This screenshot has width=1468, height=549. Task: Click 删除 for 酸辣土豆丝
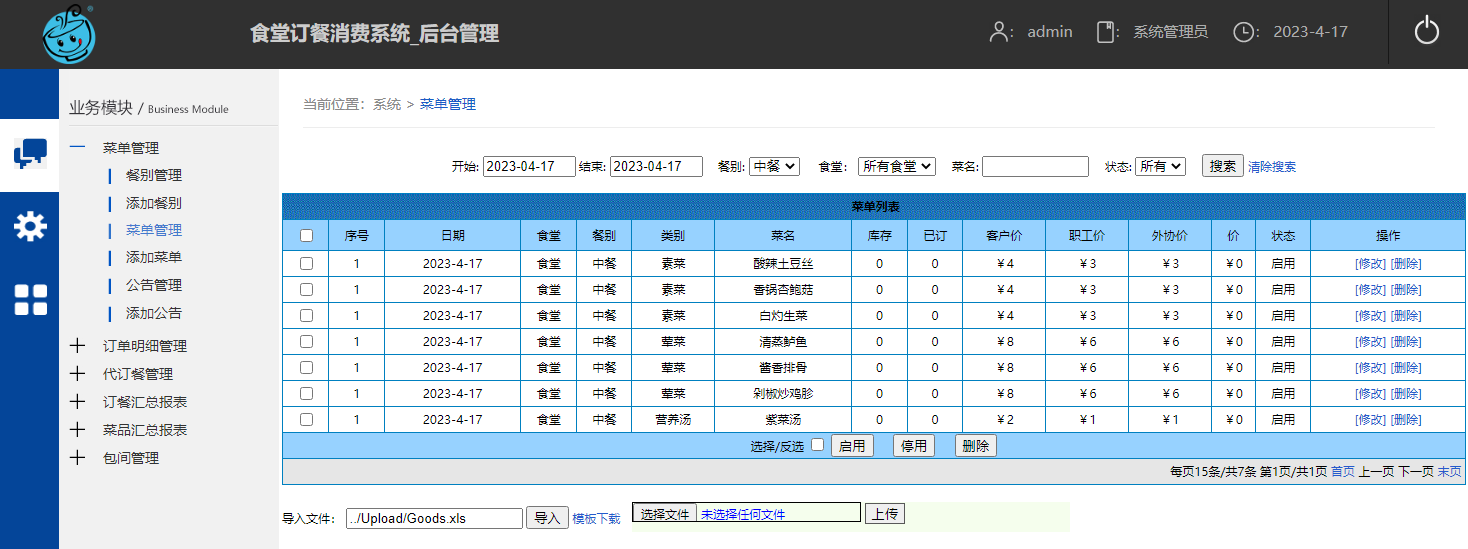(x=1406, y=264)
